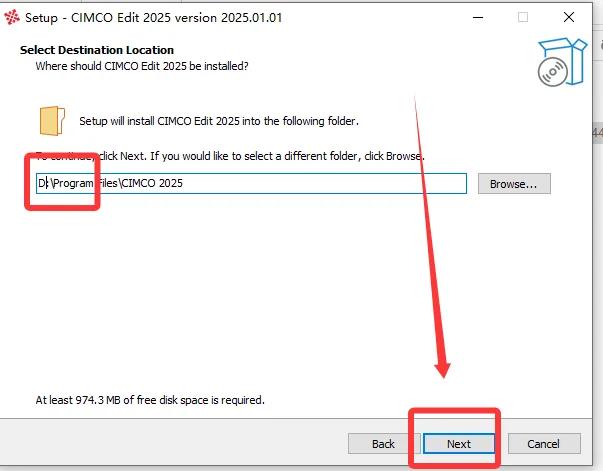This screenshot has width=603, height=471.
Task: Click the yellow folder icon
Action: [52, 121]
